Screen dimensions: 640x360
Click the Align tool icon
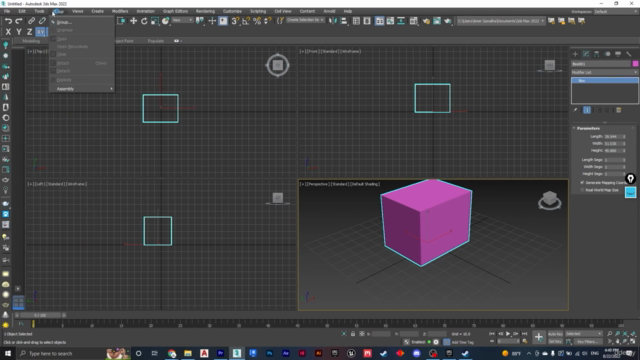click(x=344, y=21)
